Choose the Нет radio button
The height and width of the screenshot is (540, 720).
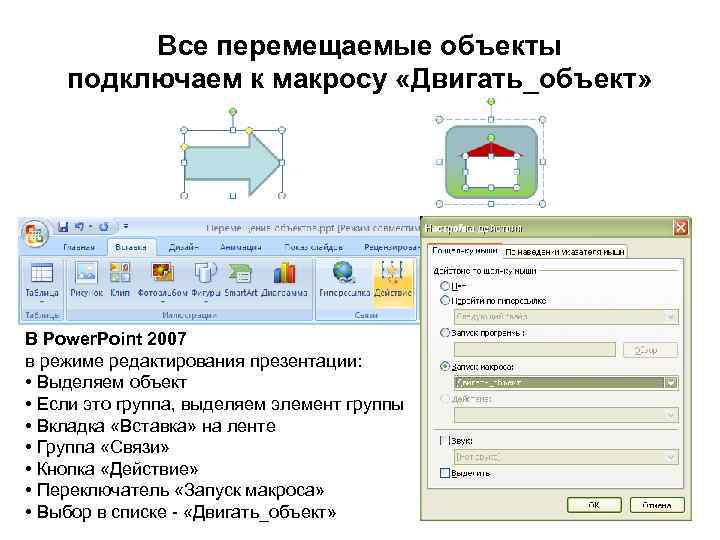[x=444, y=286]
